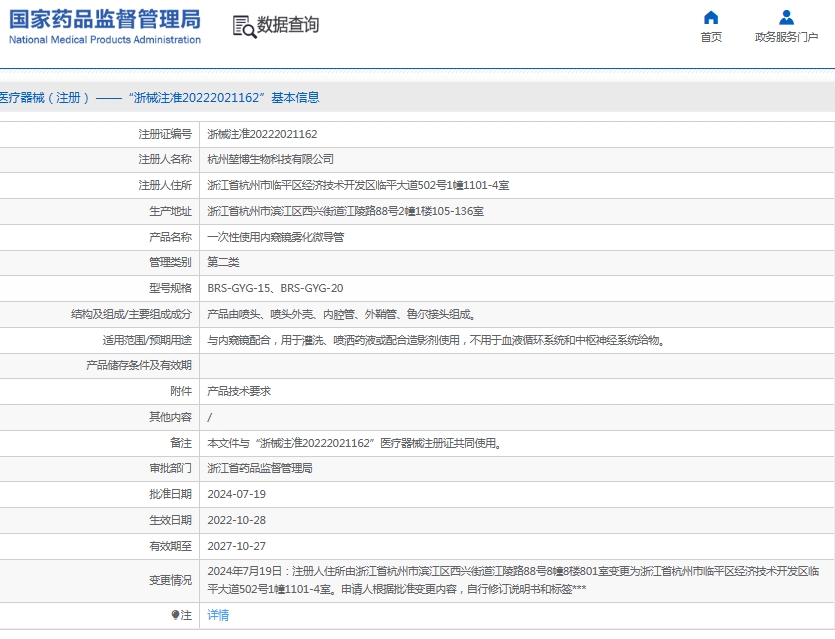835x639 pixels.
Task: Click the 注册人住所 address value
Action: (358, 185)
